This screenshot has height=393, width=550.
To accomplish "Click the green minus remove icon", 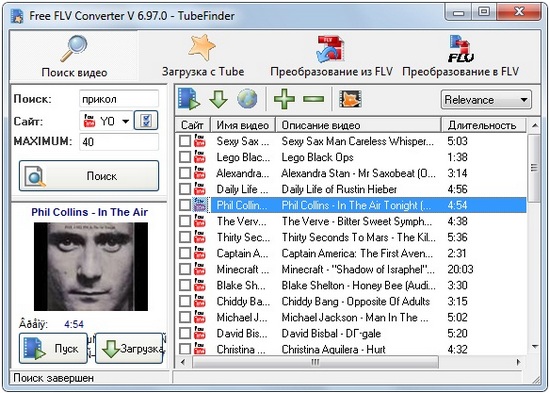I will [x=313, y=99].
